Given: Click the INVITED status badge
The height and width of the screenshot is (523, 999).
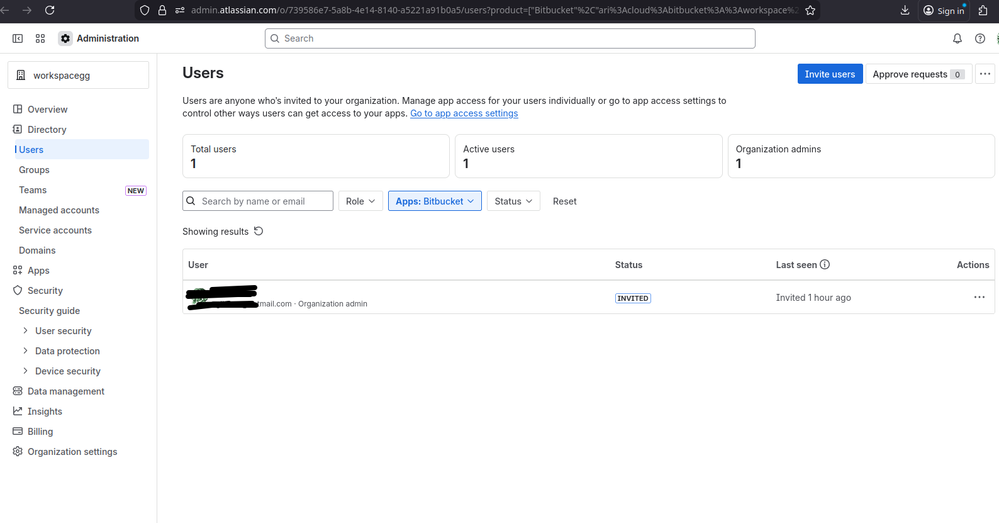Looking at the screenshot, I should (633, 298).
